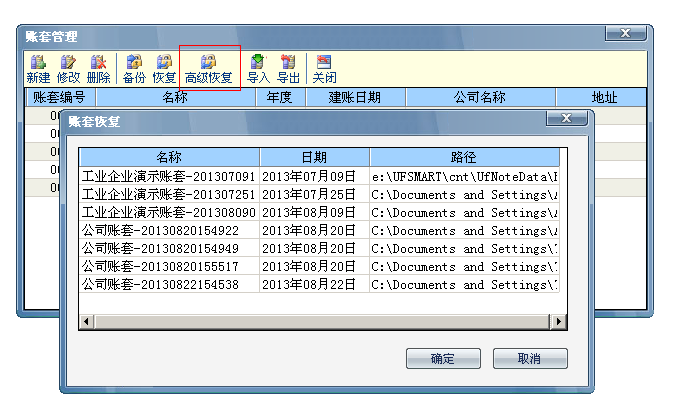
Task: Click the 路径 column header in the dialog
Action: 464,157
